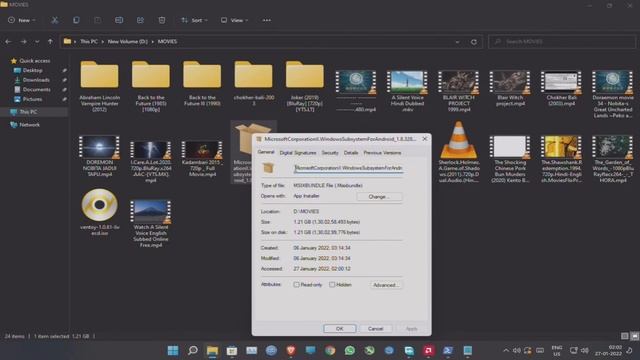Screen dimensions: 640x360
Task: Open Joker (2019) BluRay folder
Action: pyautogui.click(x=304, y=86)
